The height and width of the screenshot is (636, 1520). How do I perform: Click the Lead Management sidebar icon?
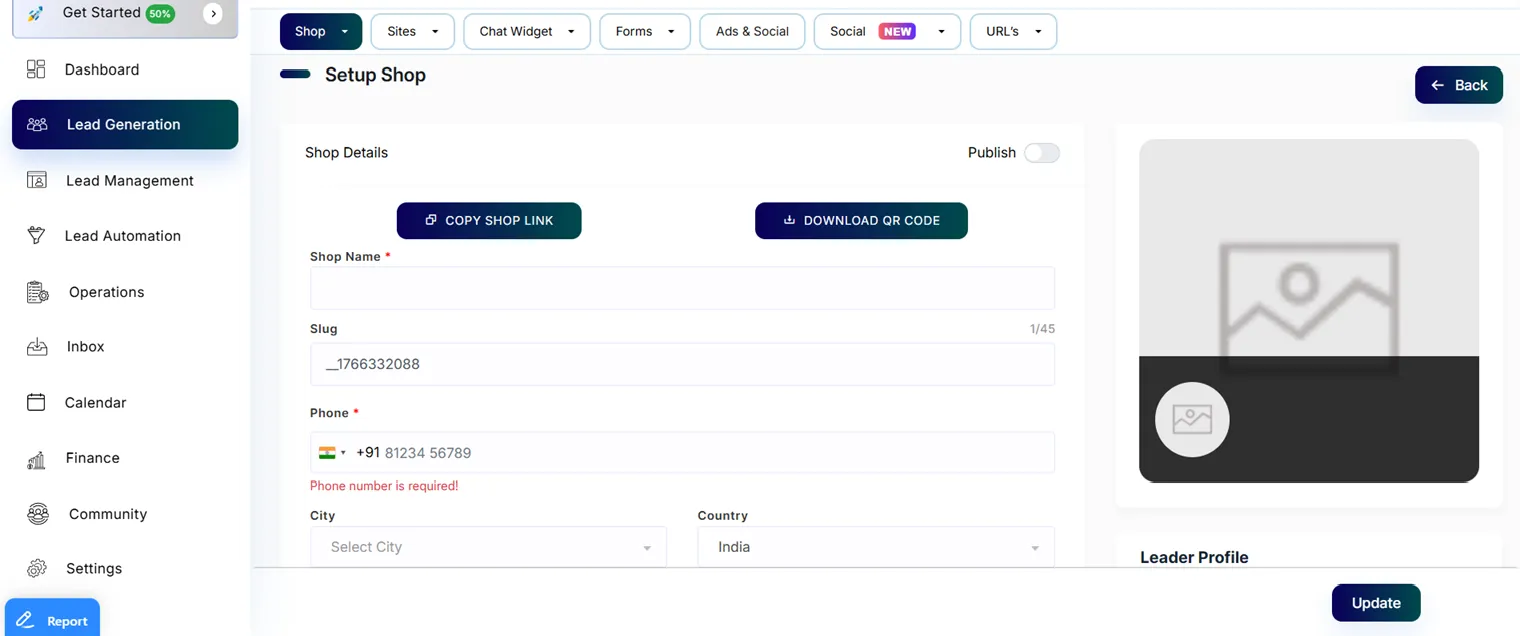point(36,180)
